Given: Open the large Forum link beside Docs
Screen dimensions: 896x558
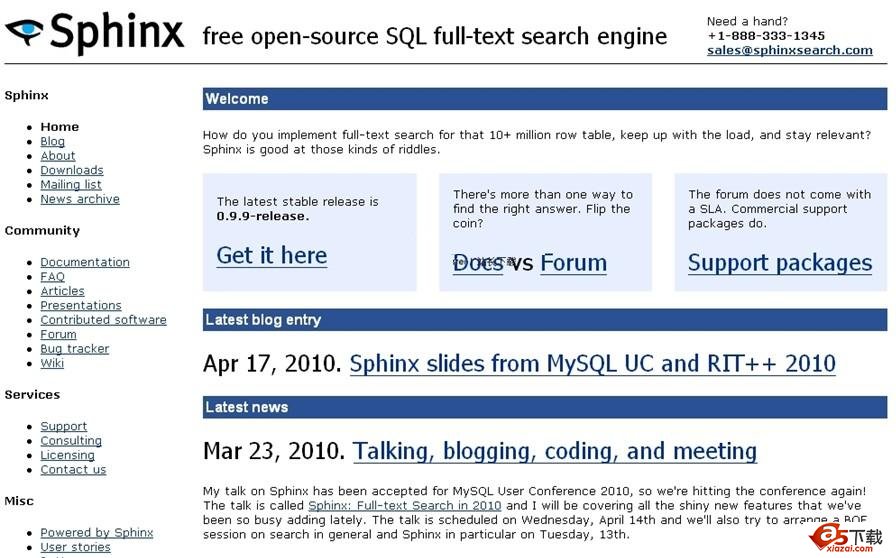Looking at the screenshot, I should click(x=573, y=263).
